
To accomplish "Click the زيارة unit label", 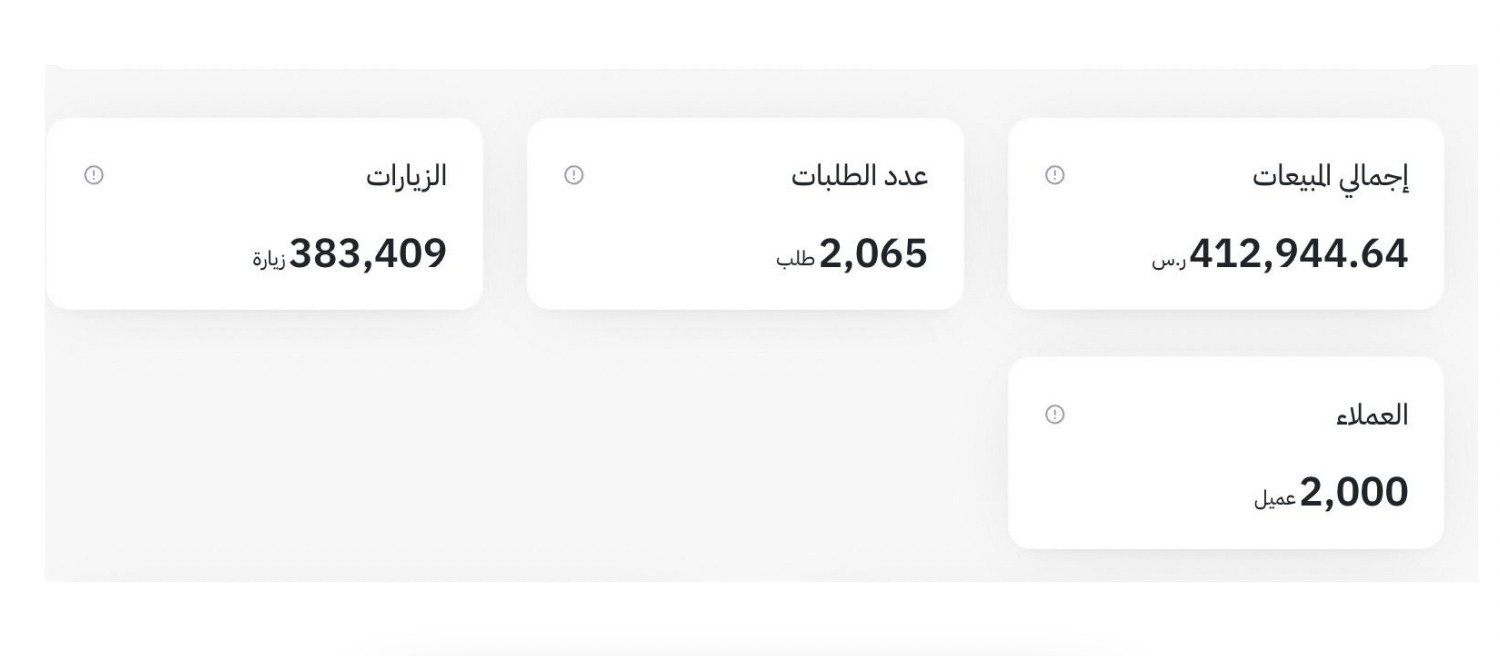I will pyautogui.click(x=269, y=260).
